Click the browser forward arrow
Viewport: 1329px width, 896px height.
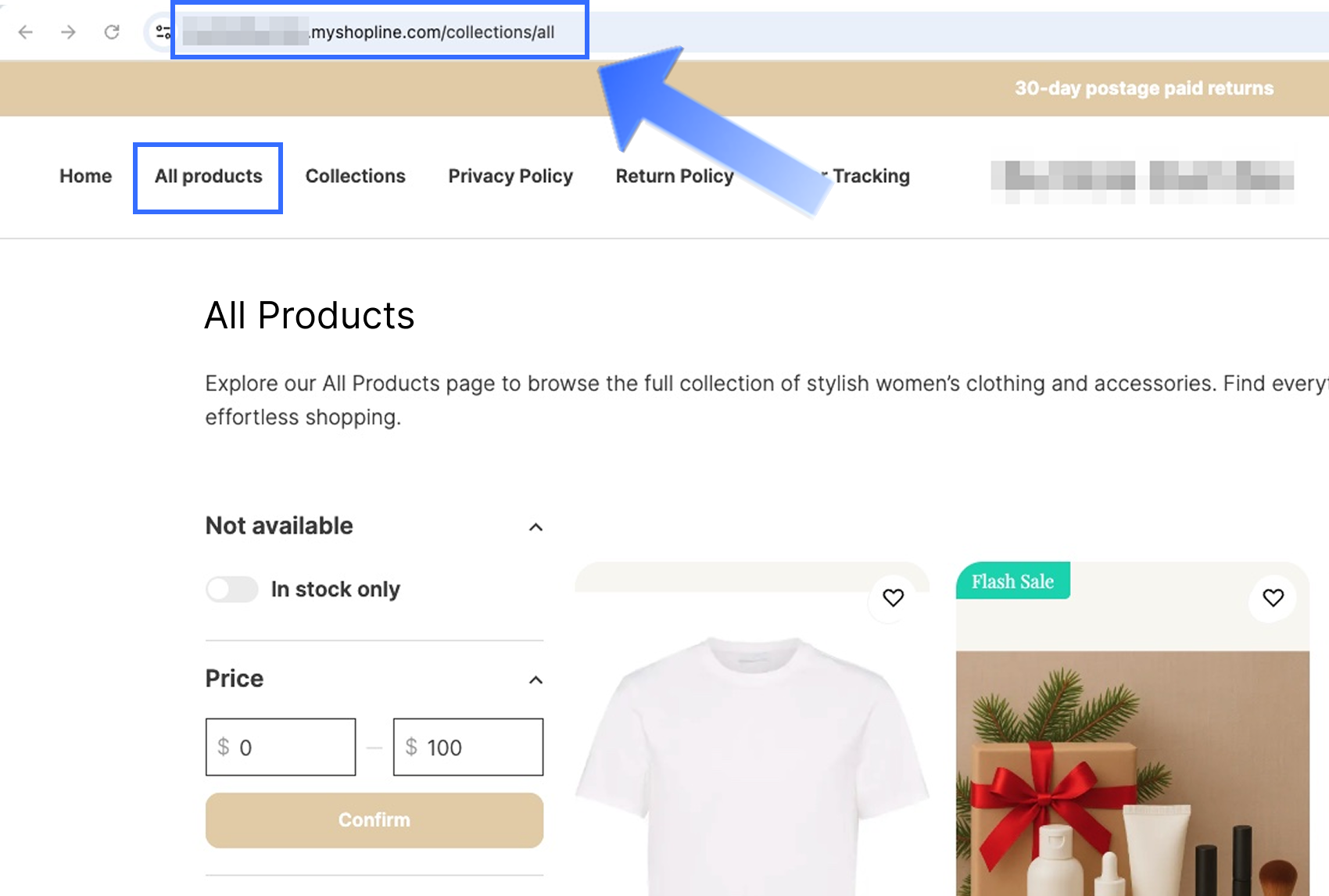[69, 32]
